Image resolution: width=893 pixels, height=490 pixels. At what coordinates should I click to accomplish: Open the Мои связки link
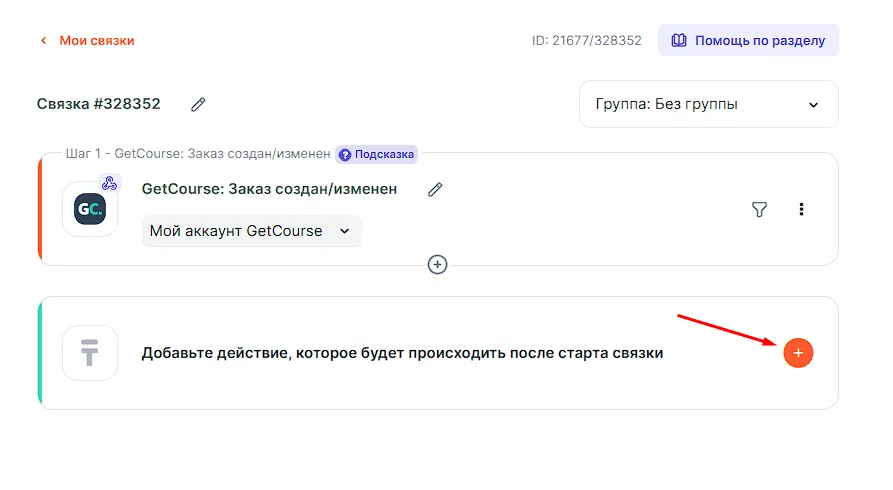[x=96, y=41]
